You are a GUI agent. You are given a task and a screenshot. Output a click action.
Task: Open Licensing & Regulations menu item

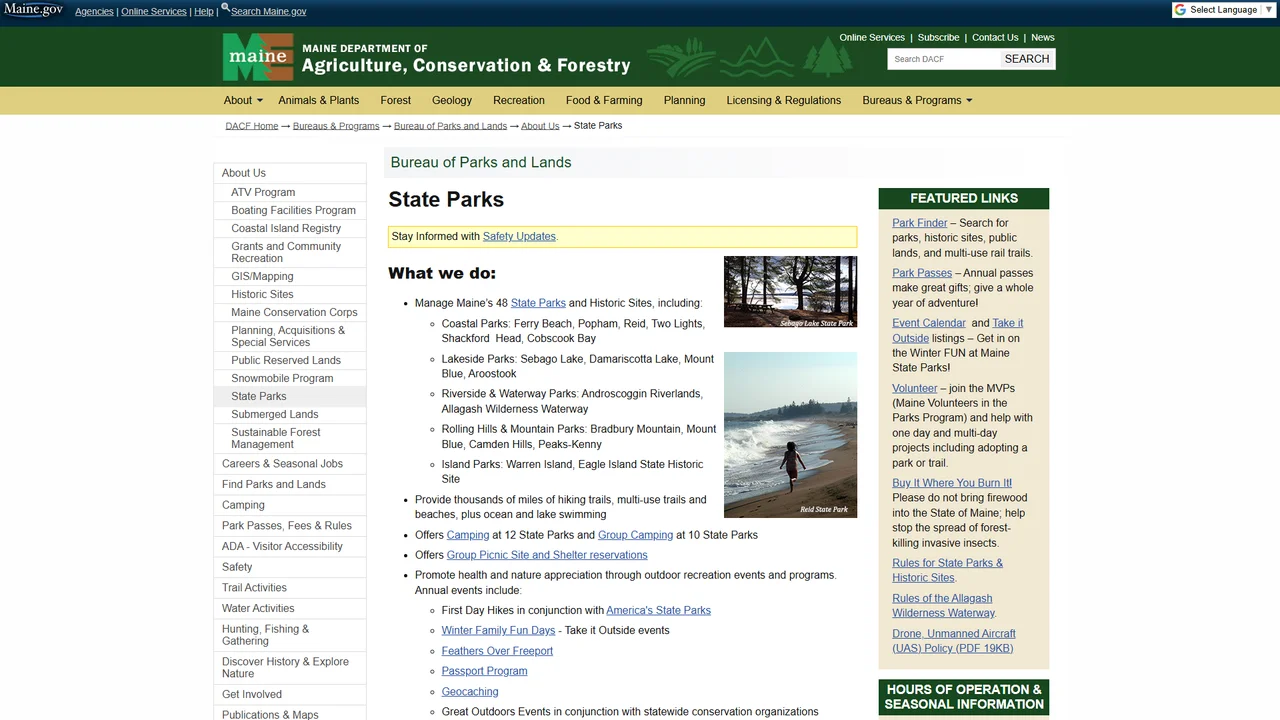coord(784,100)
